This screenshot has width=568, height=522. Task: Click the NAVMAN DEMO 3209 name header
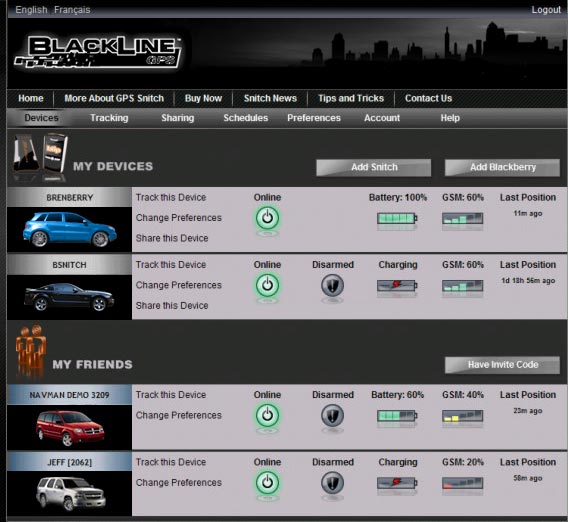click(x=69, y=395)
